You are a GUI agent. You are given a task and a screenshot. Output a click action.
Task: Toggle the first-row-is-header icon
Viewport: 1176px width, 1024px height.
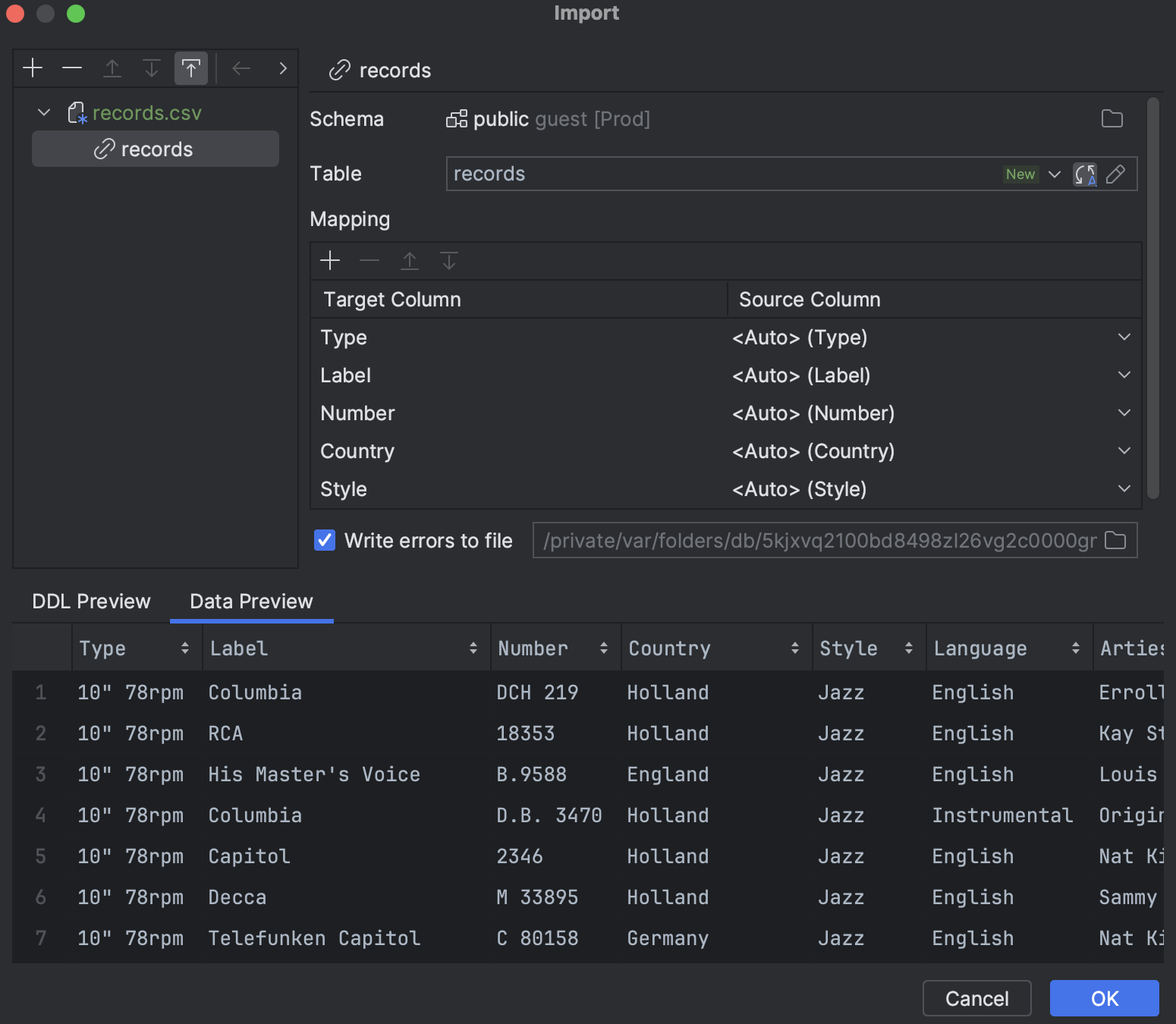[x=190, y=68]
